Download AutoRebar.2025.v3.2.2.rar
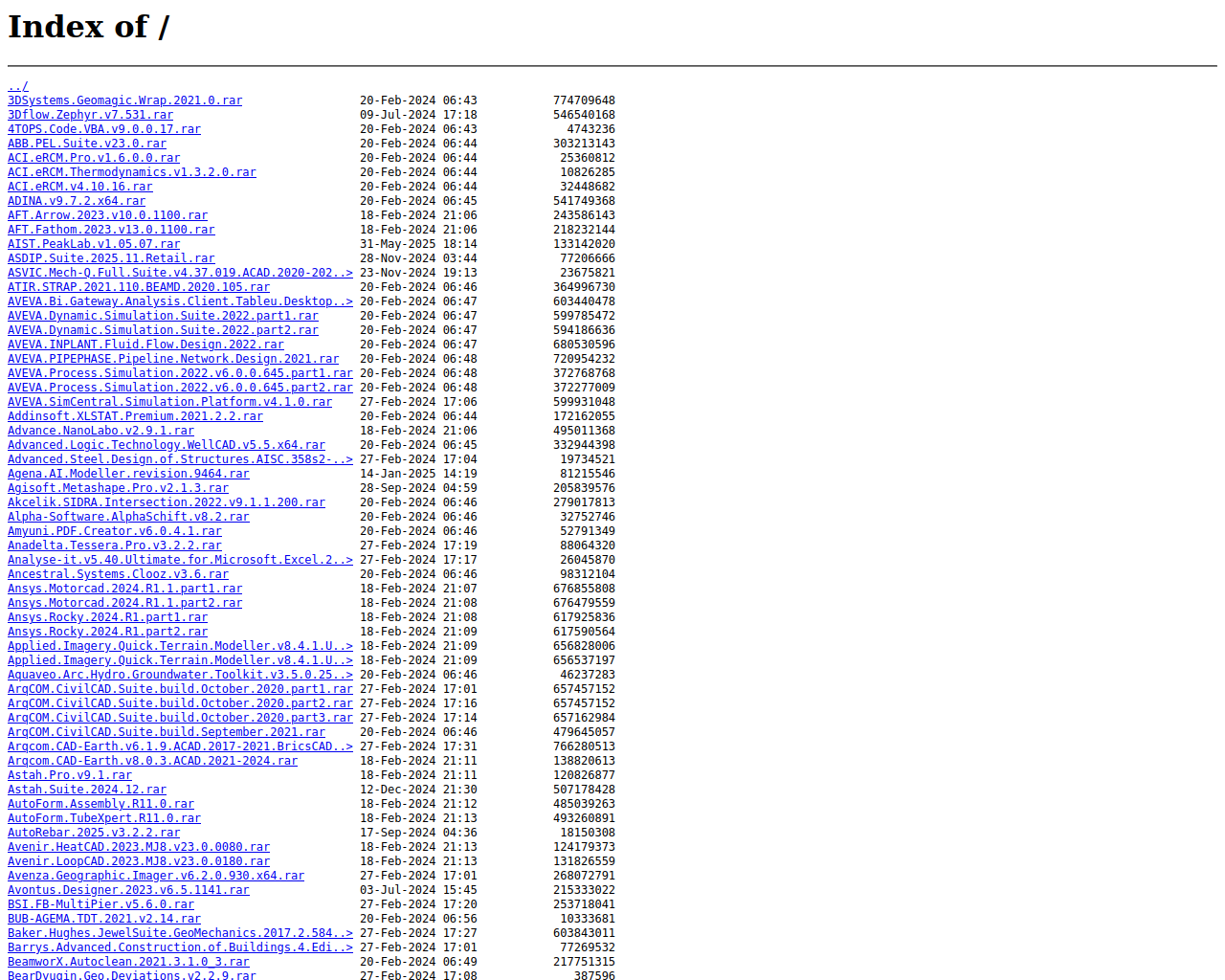 tap(94, 833)
